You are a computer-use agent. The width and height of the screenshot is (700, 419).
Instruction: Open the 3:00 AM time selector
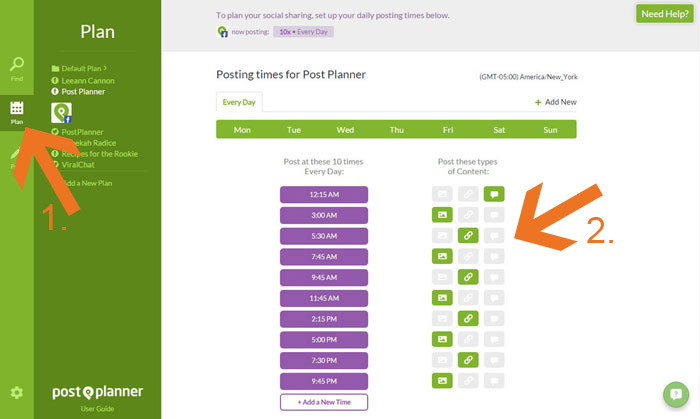[x=324, y=215]
